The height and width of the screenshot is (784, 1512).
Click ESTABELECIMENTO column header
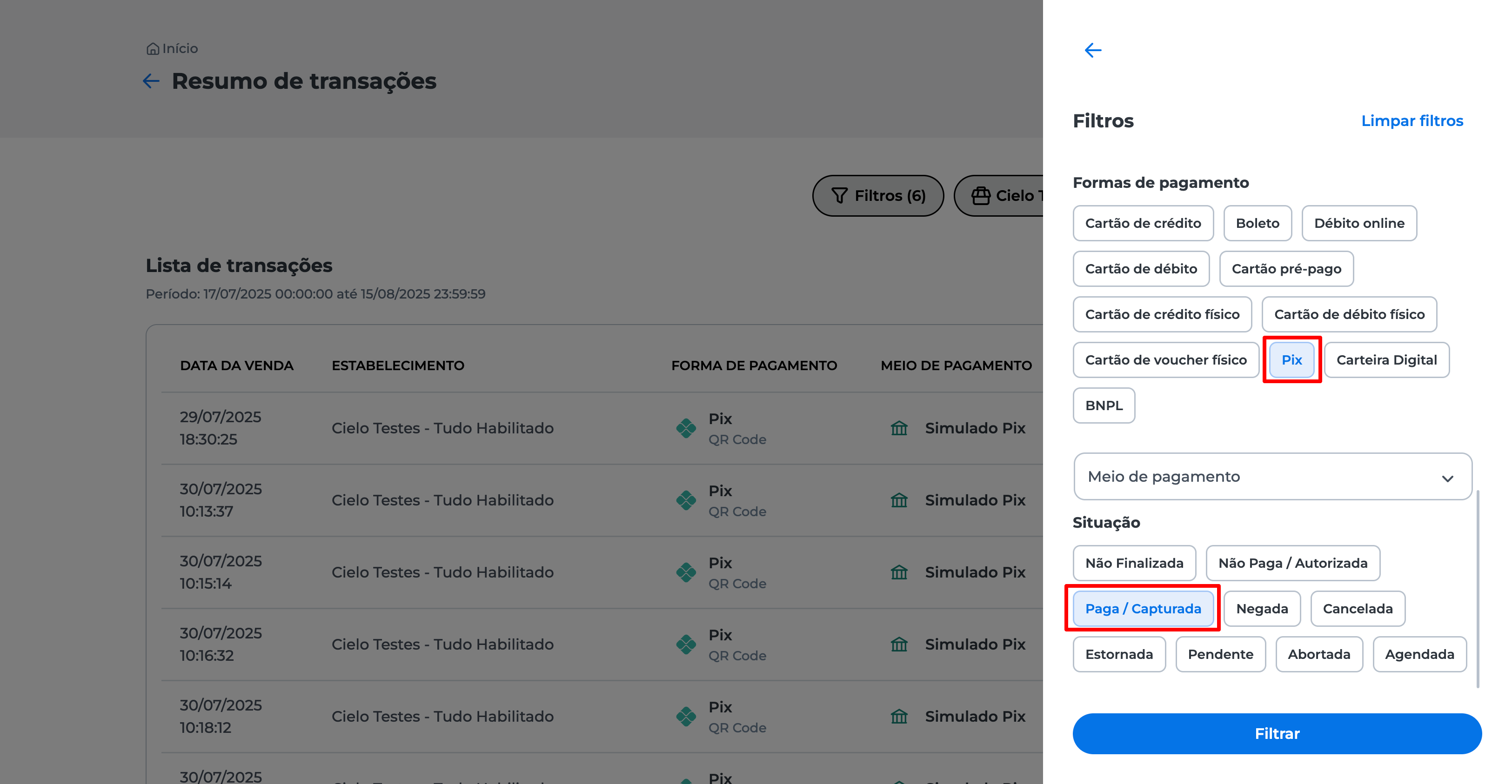(x=397, y=365)
